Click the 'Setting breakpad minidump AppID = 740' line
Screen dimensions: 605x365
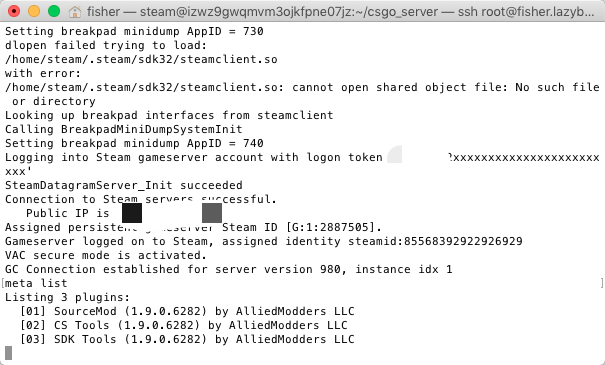[x=134, y=143]
